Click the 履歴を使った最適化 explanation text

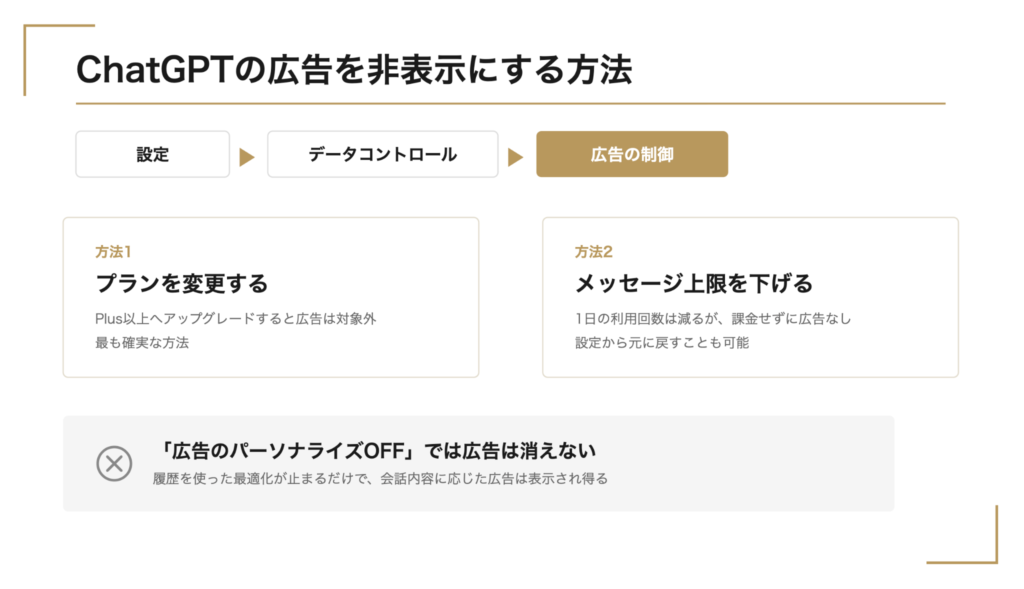[x=380, y=479]
